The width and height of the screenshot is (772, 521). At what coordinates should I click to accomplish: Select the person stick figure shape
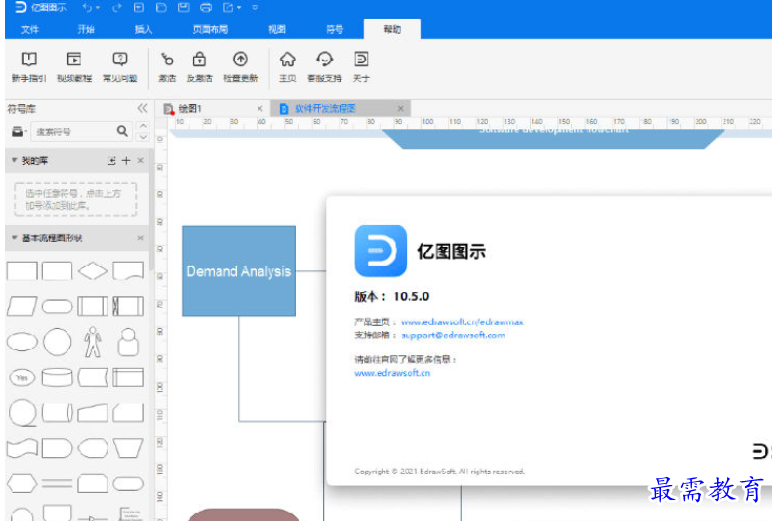[93, 342]
